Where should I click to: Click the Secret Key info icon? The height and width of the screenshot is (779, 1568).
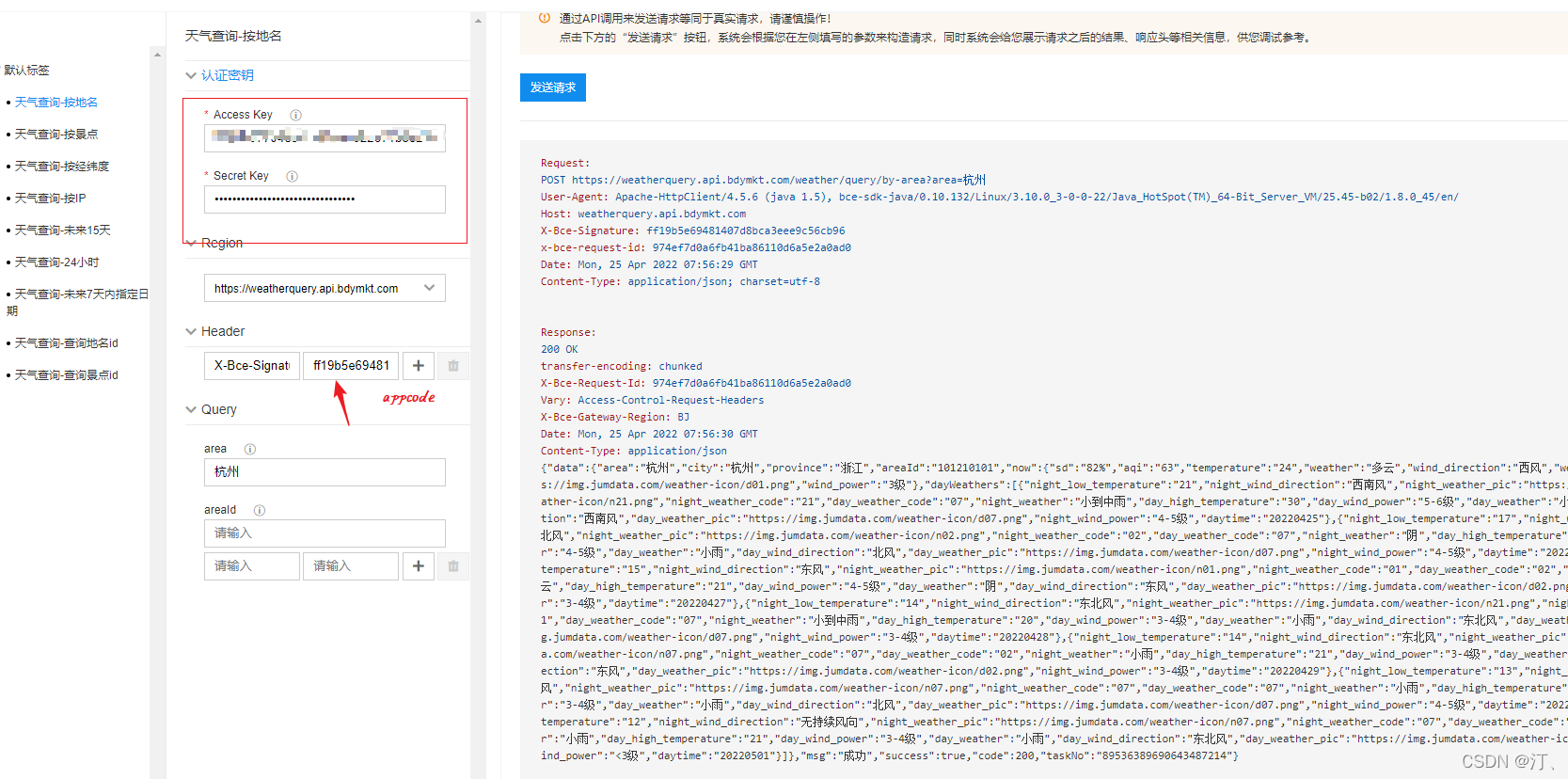pyautogui.click(x=292, y=176)
